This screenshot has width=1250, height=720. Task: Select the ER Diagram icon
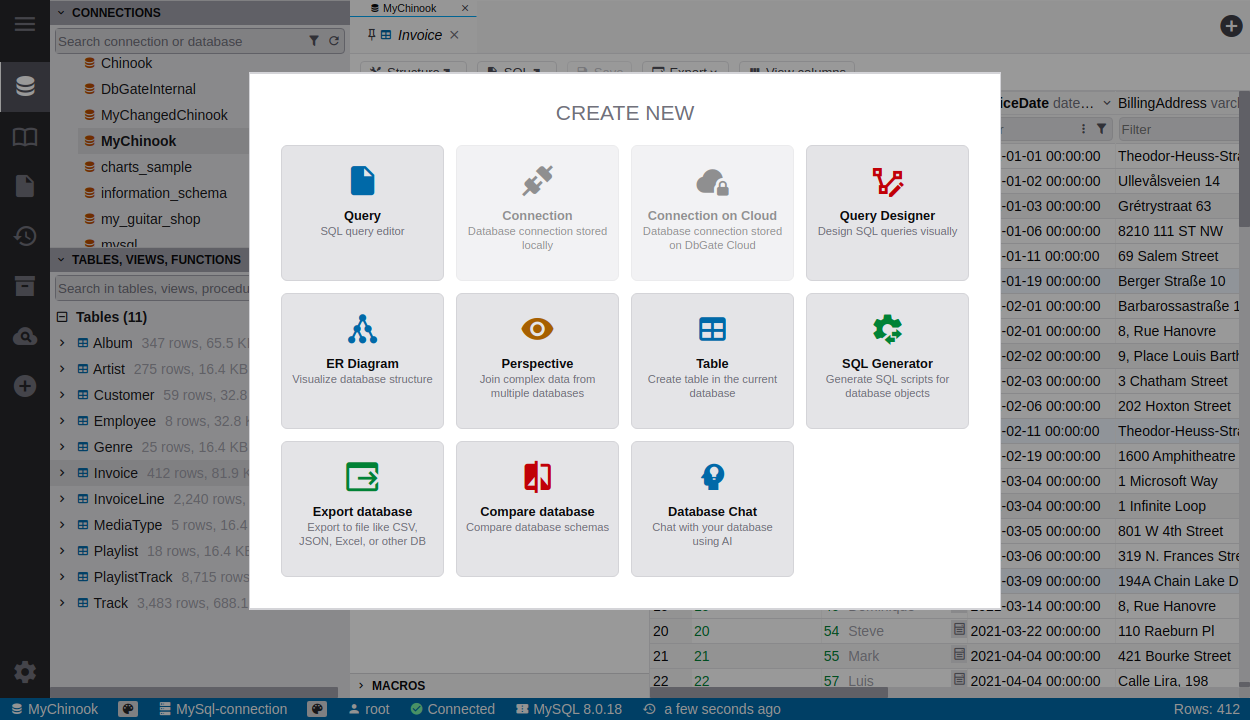pyautogui.click(x=362, y=329)
